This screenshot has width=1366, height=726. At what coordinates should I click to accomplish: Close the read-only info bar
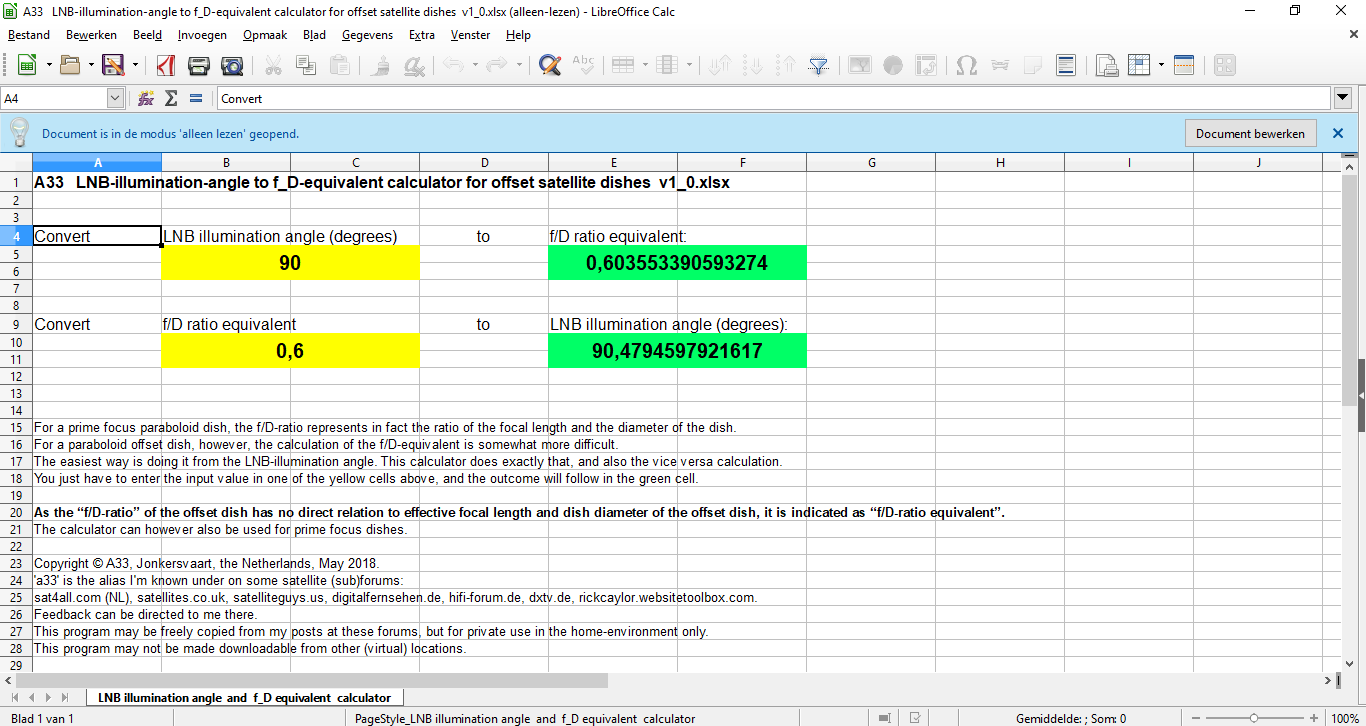(1338, 133)
